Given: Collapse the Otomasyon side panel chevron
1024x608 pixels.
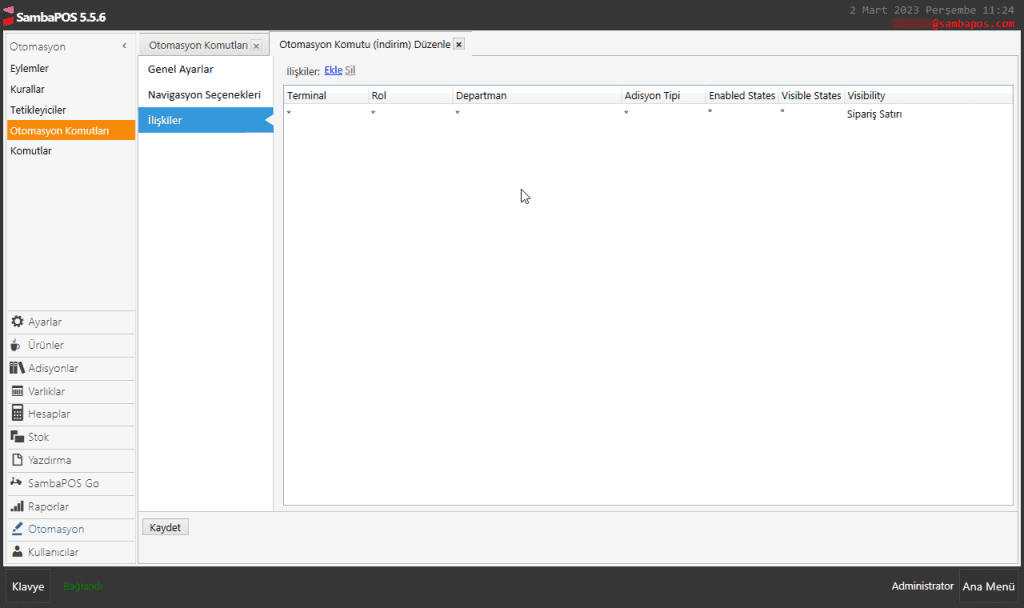Looking at the screenshot, I should point(124,46).
